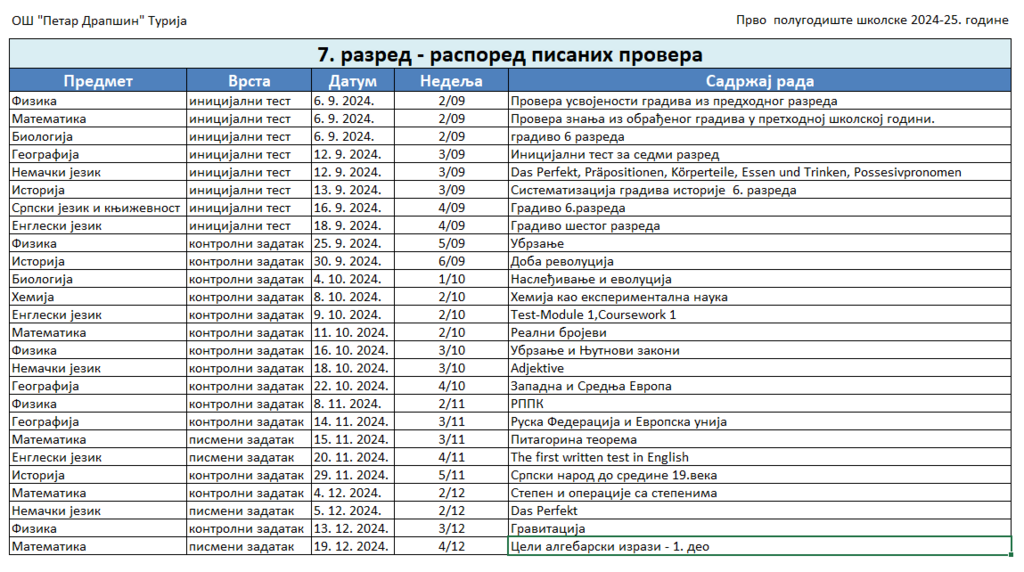Select the "Врста" column header

pos(248,81)
